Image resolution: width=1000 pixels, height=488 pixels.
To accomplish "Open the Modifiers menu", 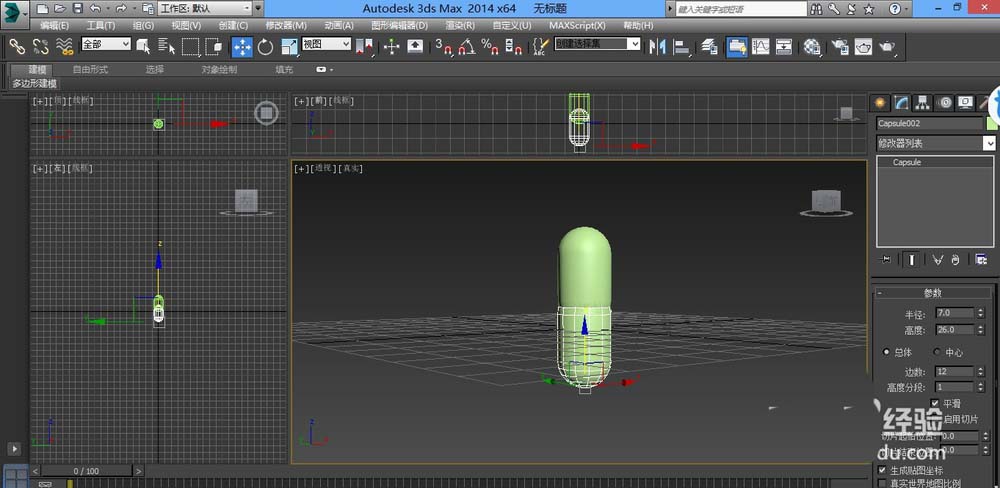I will pos(286,26).
